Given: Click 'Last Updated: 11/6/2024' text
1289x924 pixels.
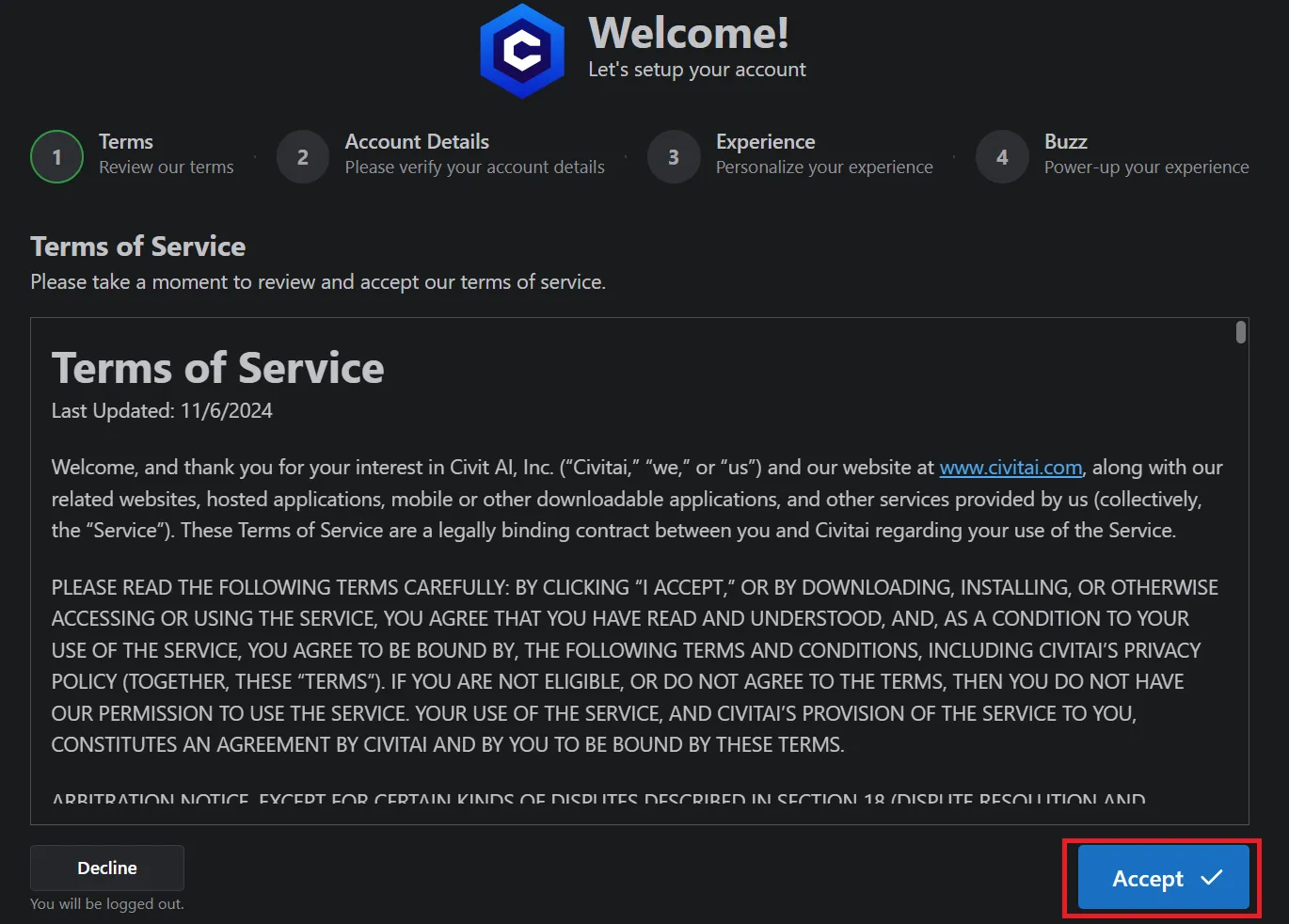Looking at the screenshot, I should tap(162, 411).
